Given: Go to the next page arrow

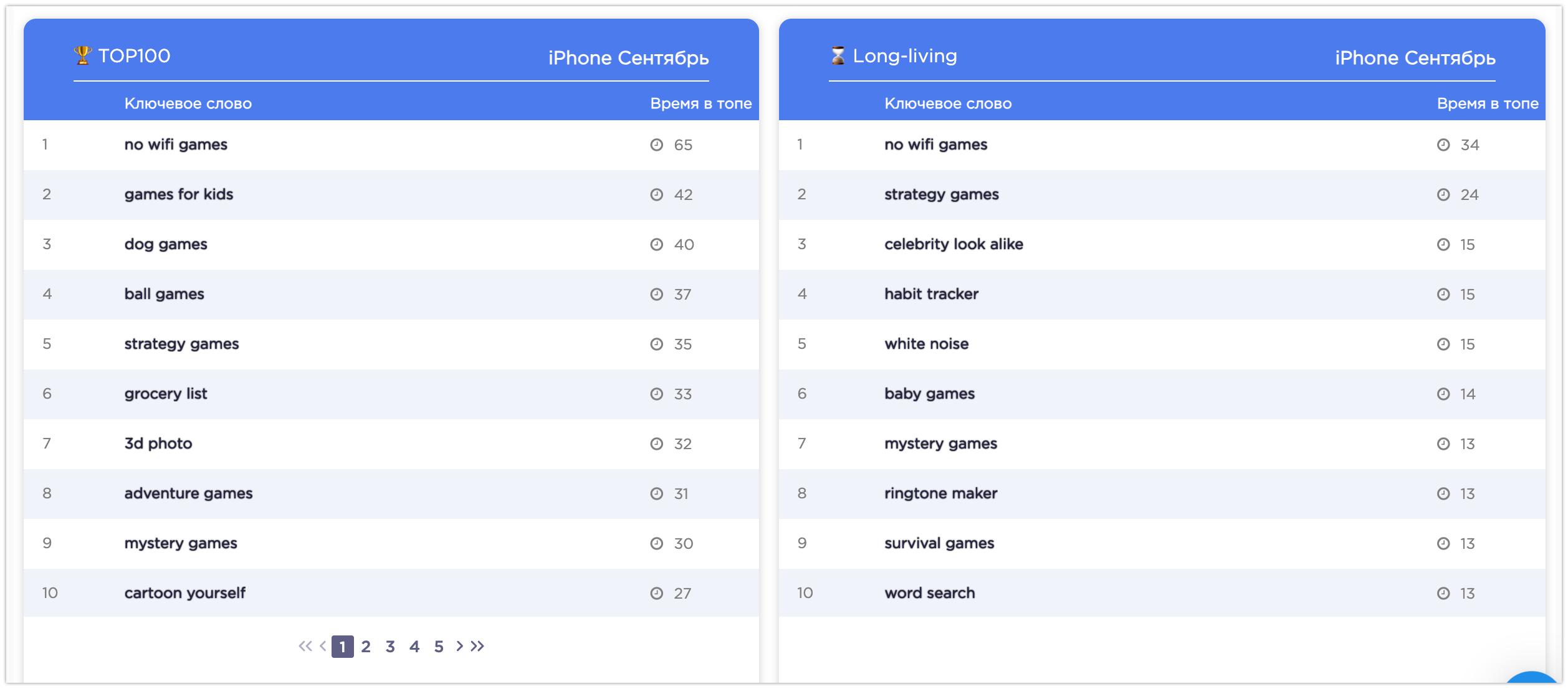Looking at the screenshot, I should [459, 646].
